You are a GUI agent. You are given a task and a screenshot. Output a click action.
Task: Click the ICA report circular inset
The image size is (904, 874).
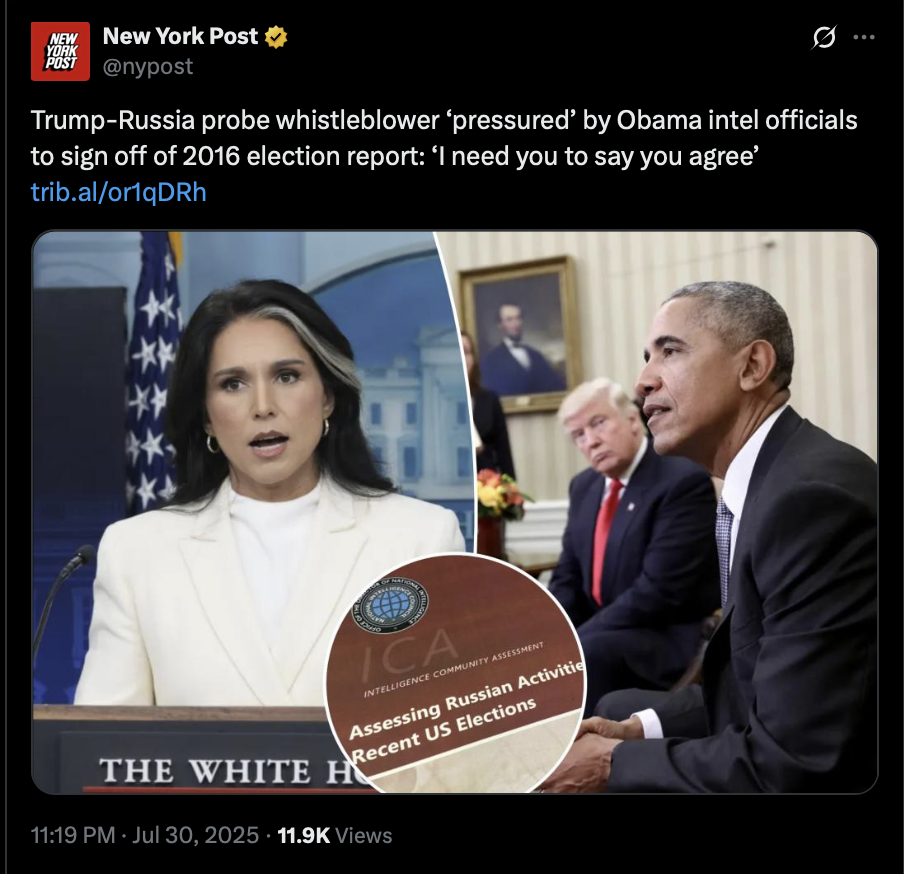coord(455,673)
